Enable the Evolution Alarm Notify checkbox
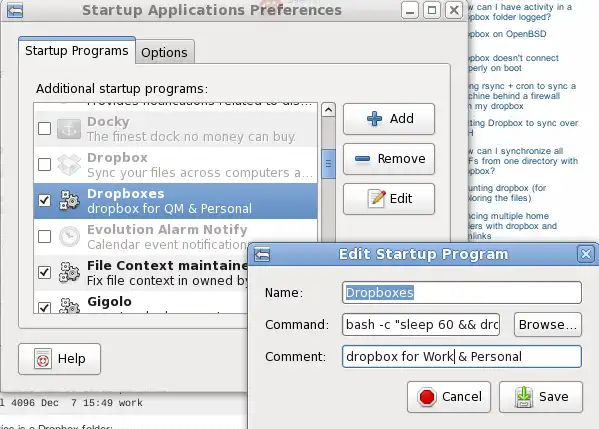Image resolution: width=599 pixels, height=429 pixels. 44,236
